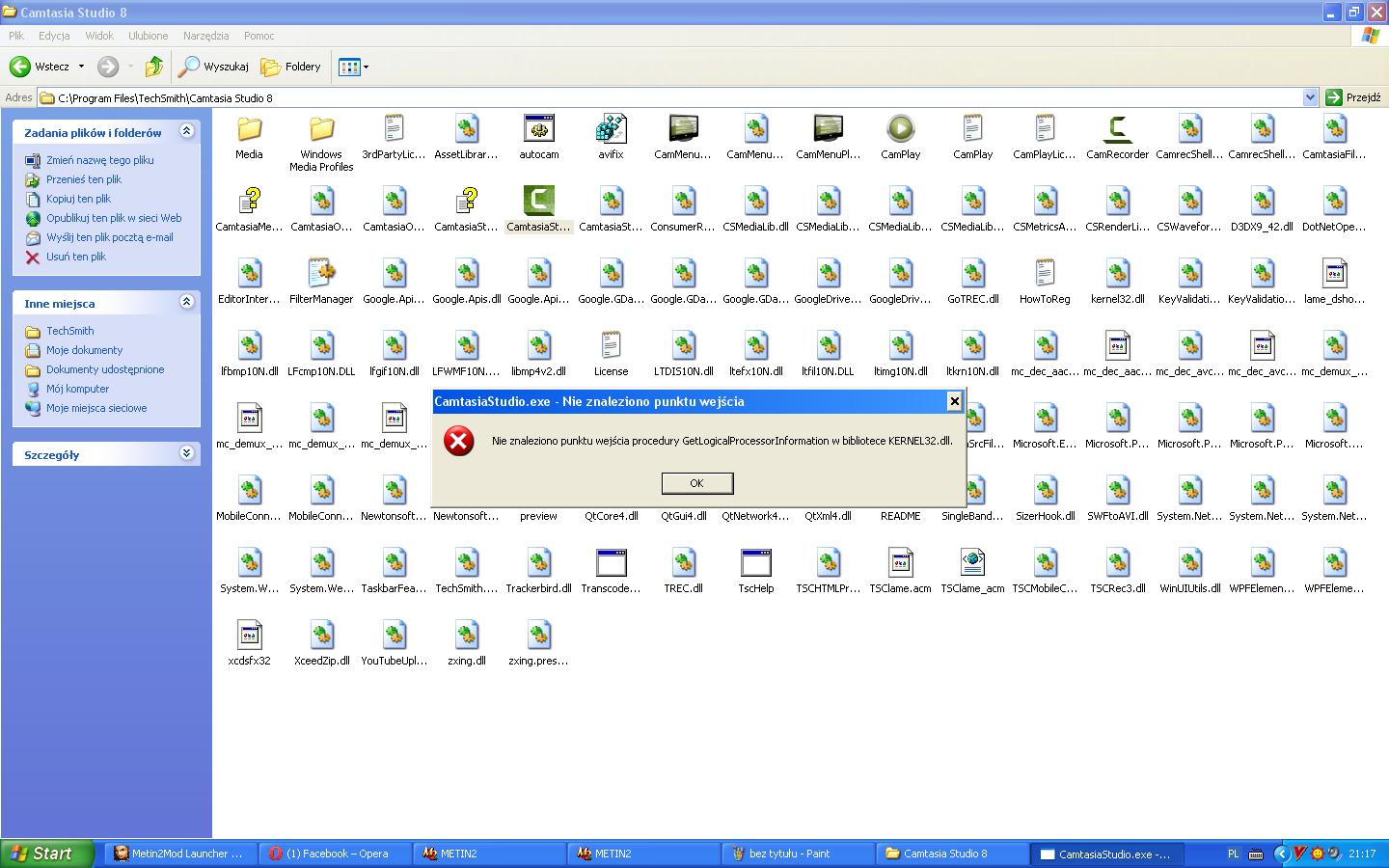The image size is (1389, 868).
Task: Open the Wstecz history dropdown arrow
Action: click(x=81, y=67)
